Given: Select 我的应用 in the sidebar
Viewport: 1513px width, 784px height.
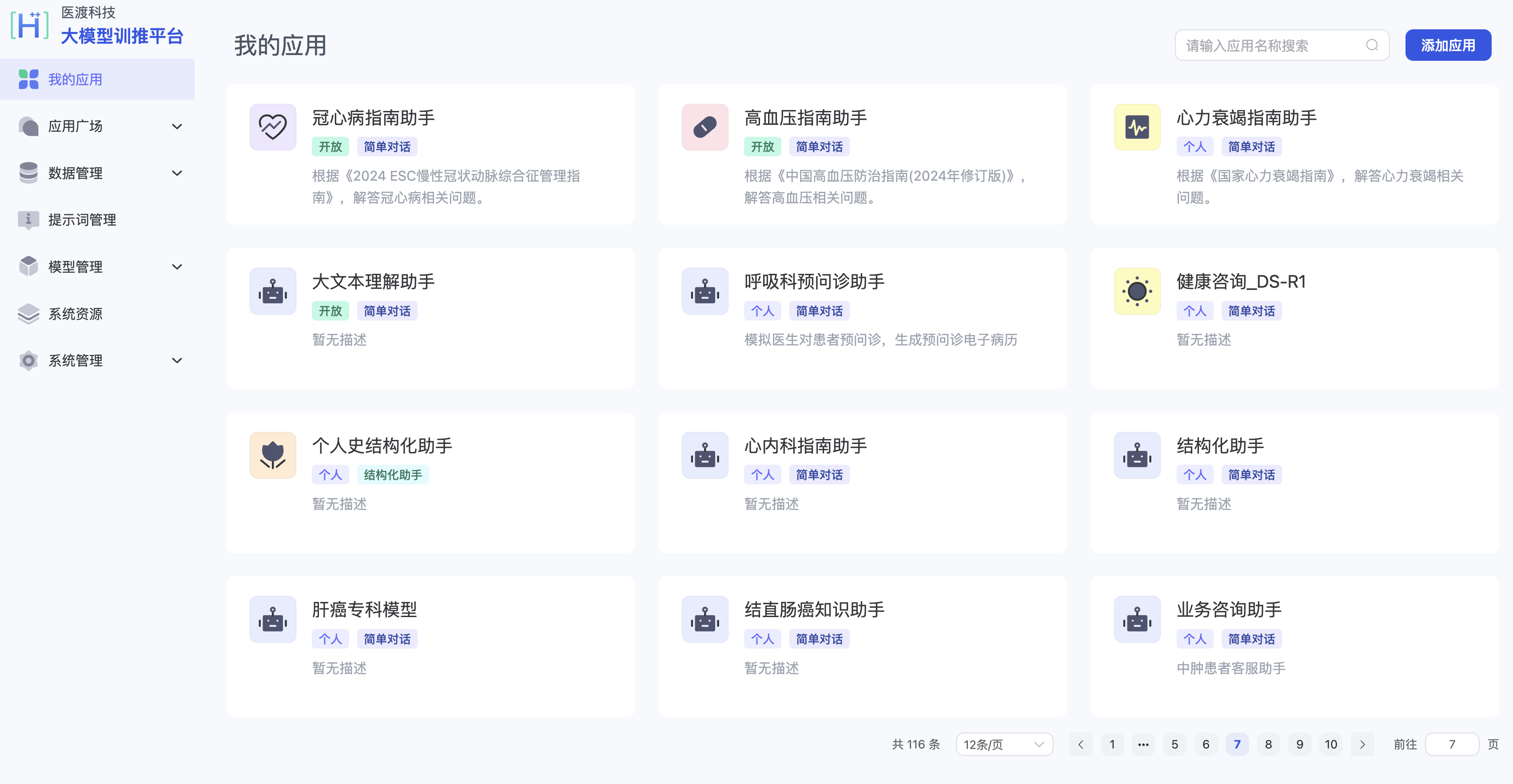Looking at the screenshot, I should tap(75, 79).
